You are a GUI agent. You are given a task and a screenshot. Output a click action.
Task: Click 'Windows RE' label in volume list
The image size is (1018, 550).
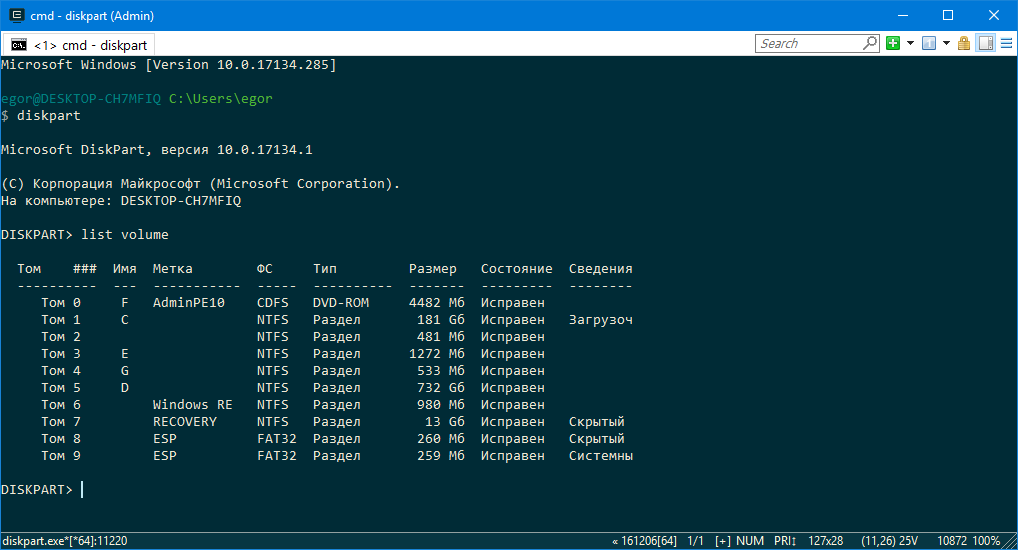[x=193, y=405]
